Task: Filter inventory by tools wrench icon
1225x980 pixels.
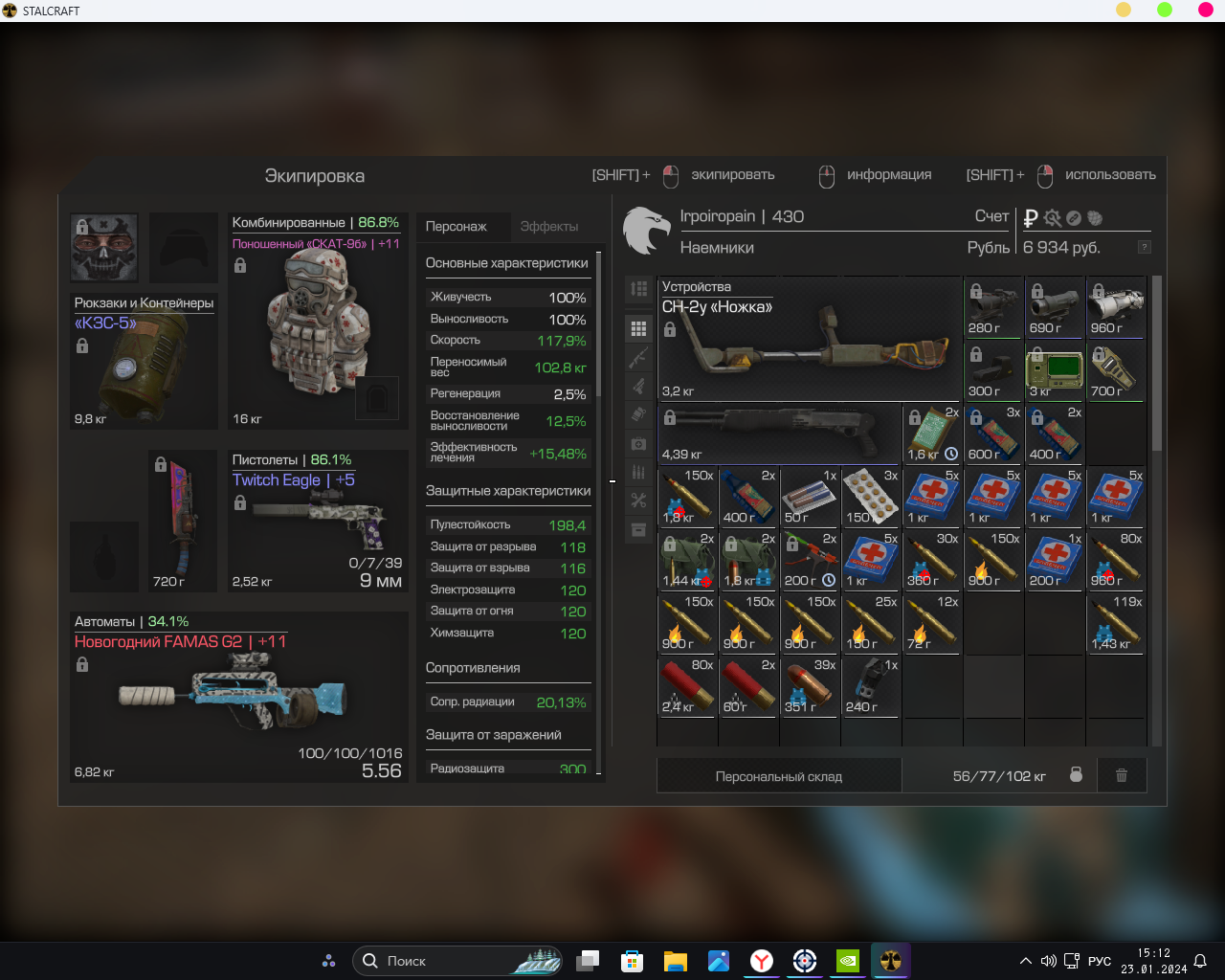Action: coord(638,501)
